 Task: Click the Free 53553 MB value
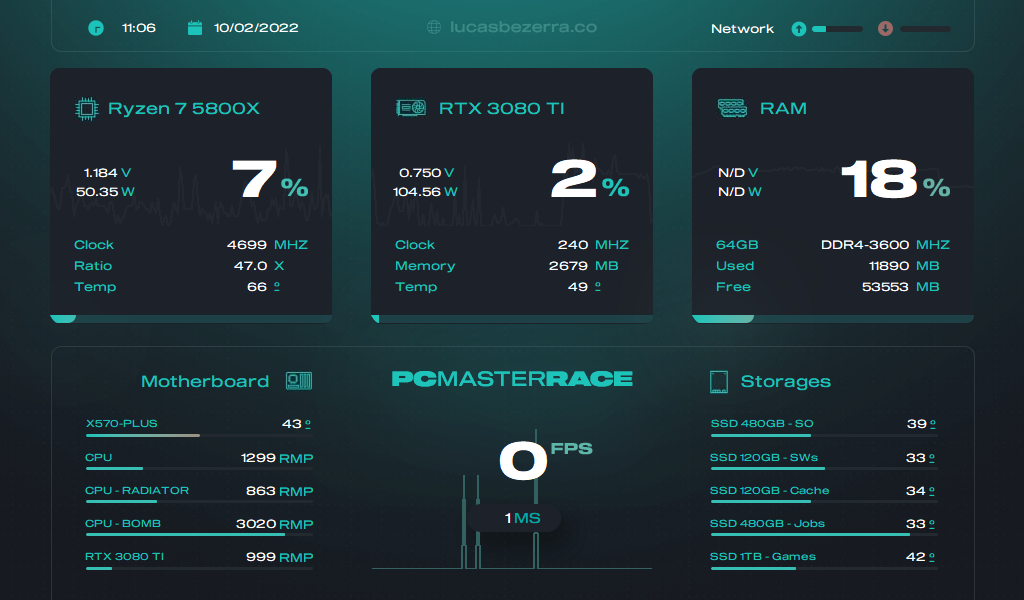(x=901, y=287)
